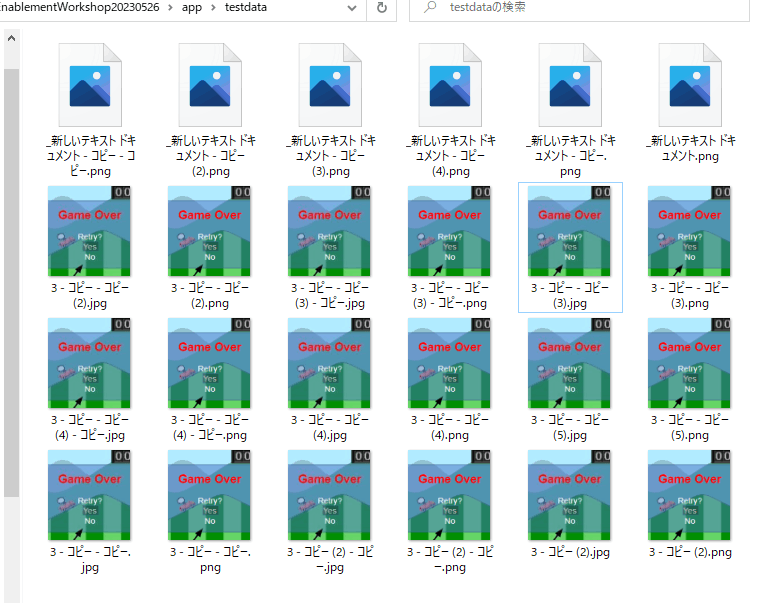The width and height of the screenshot is (761, 603).
Task: Select thumbnail 3 - コピー - コピー.jpg
Action: tap(89, 495)
